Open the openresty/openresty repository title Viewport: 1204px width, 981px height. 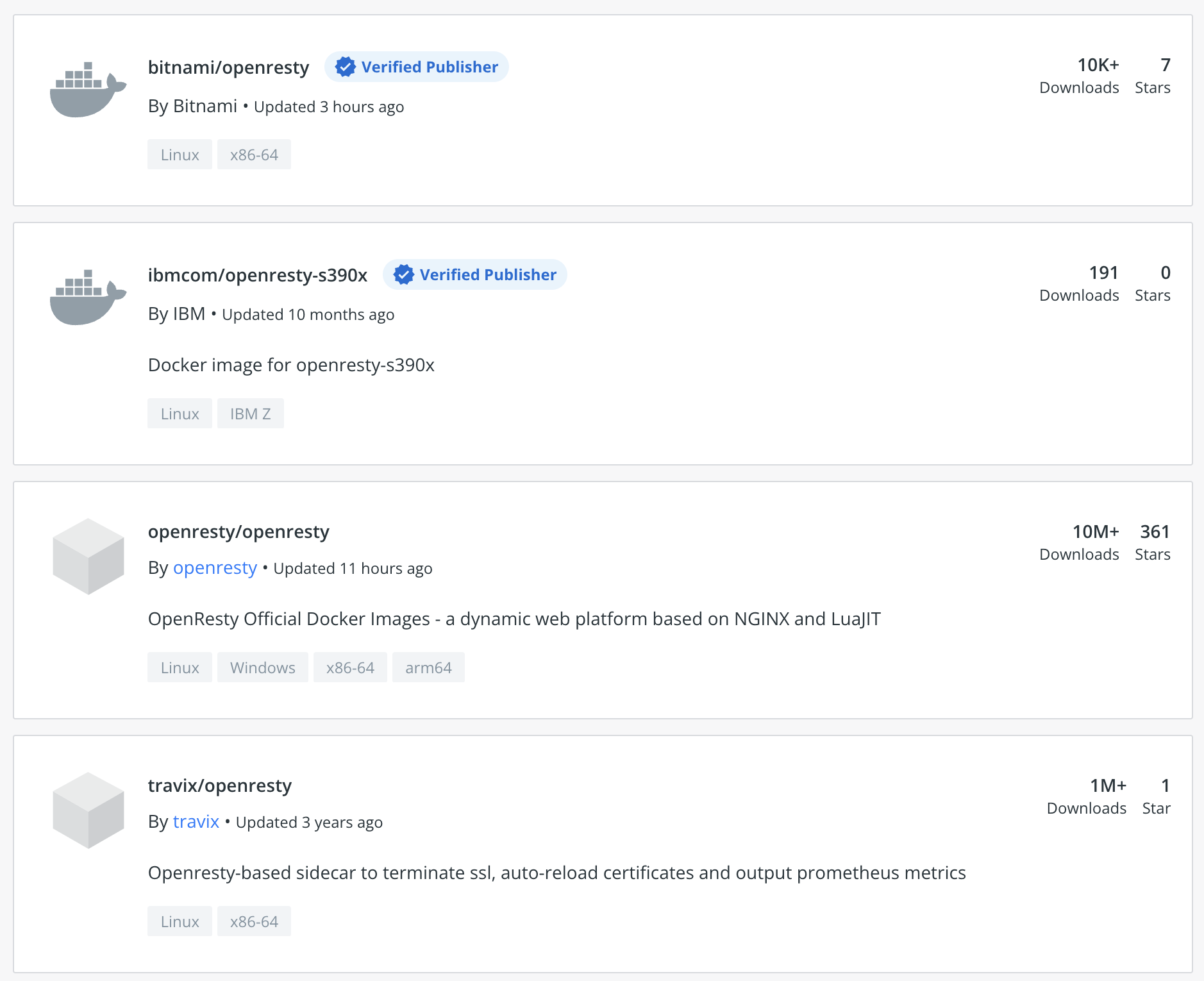[238, 532]
